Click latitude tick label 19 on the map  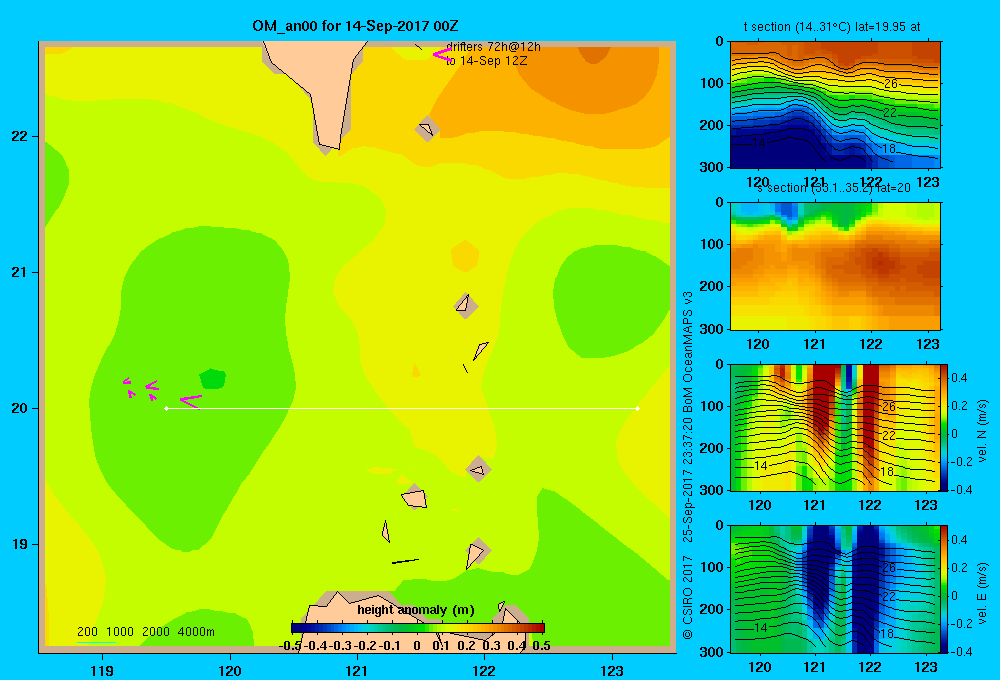point(20,544)
